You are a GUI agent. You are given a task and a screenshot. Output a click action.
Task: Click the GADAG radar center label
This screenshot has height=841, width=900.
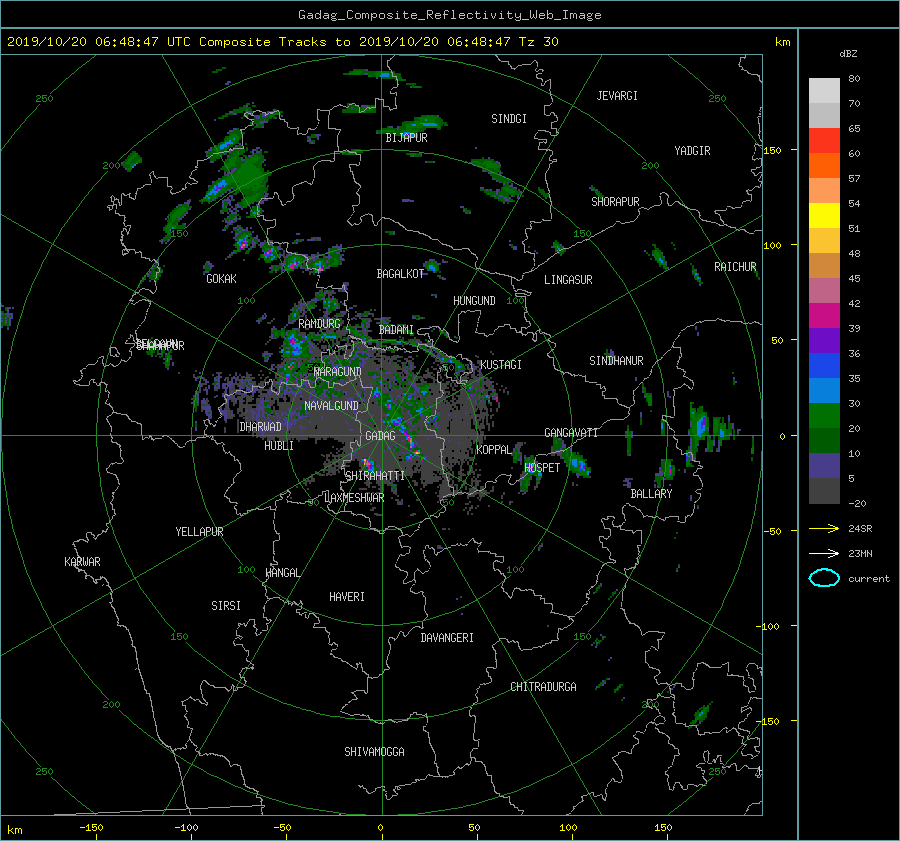point(380,436)
